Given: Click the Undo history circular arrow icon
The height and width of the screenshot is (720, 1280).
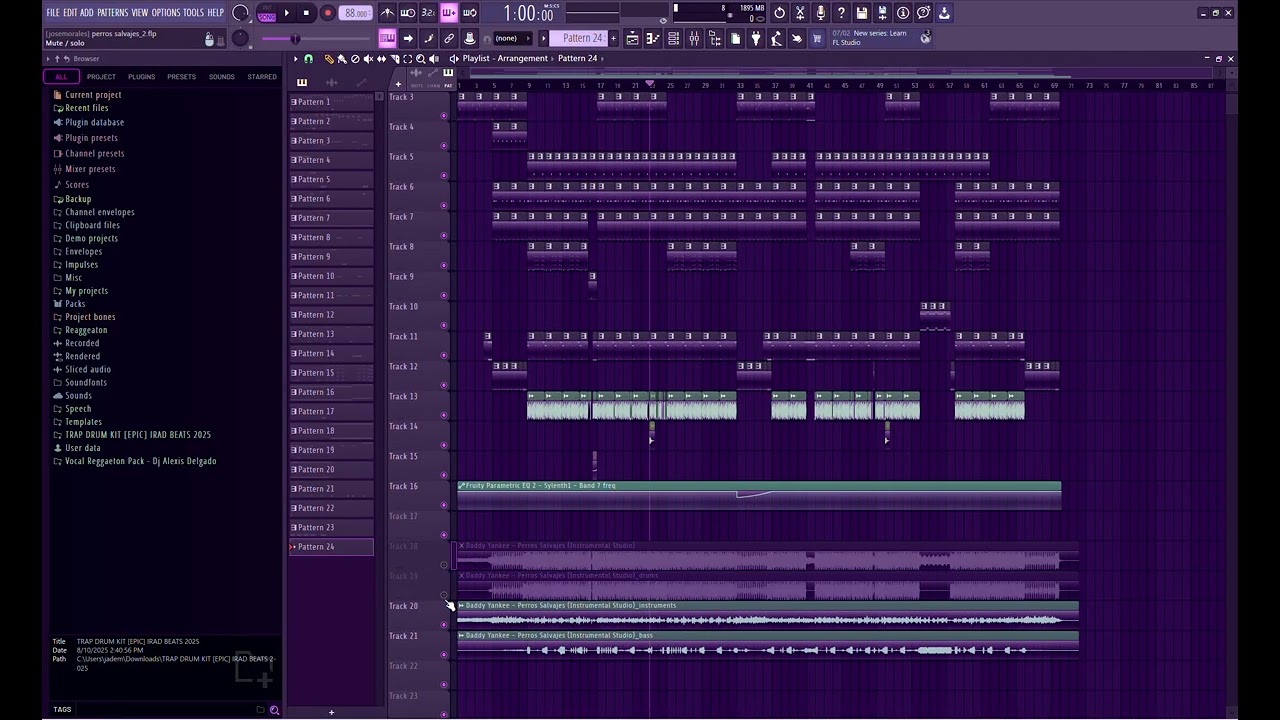Looking at the screenshot, I should (x=779, y=13).
